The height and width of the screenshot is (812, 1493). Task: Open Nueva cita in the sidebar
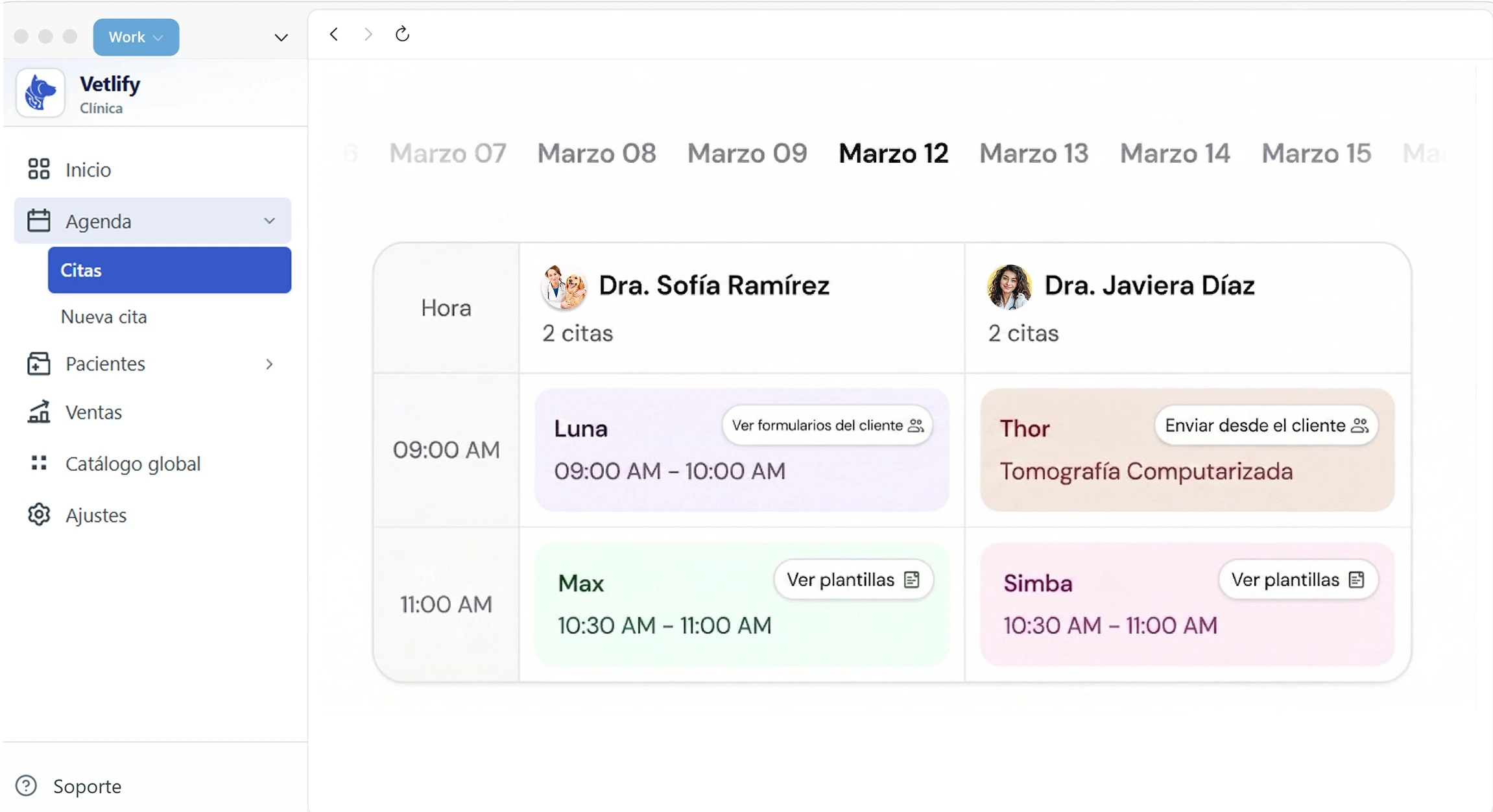[104, 316]
